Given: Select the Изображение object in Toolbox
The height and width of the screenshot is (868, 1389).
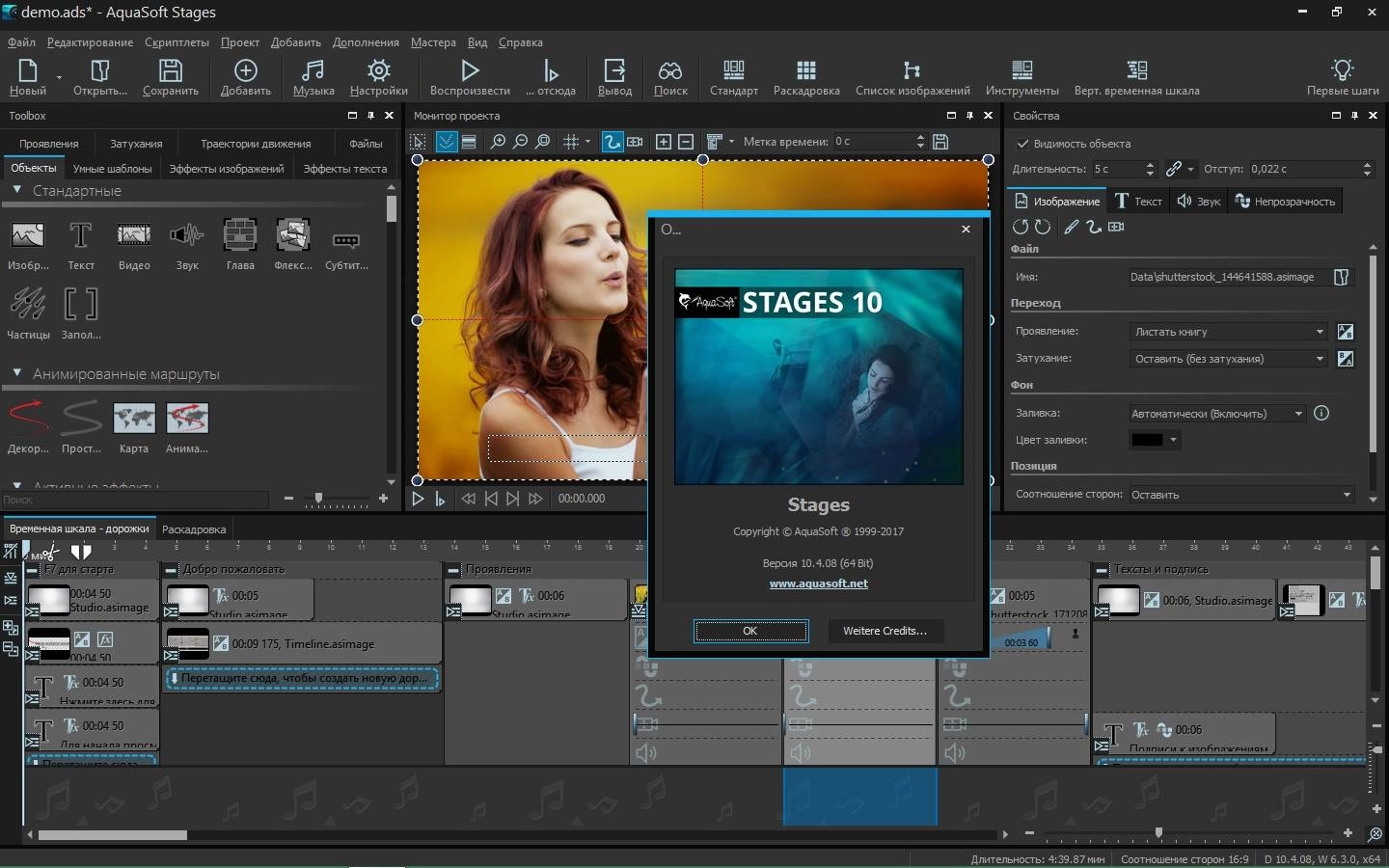Looking at the screenshot, I should click(x=28, y=245).
